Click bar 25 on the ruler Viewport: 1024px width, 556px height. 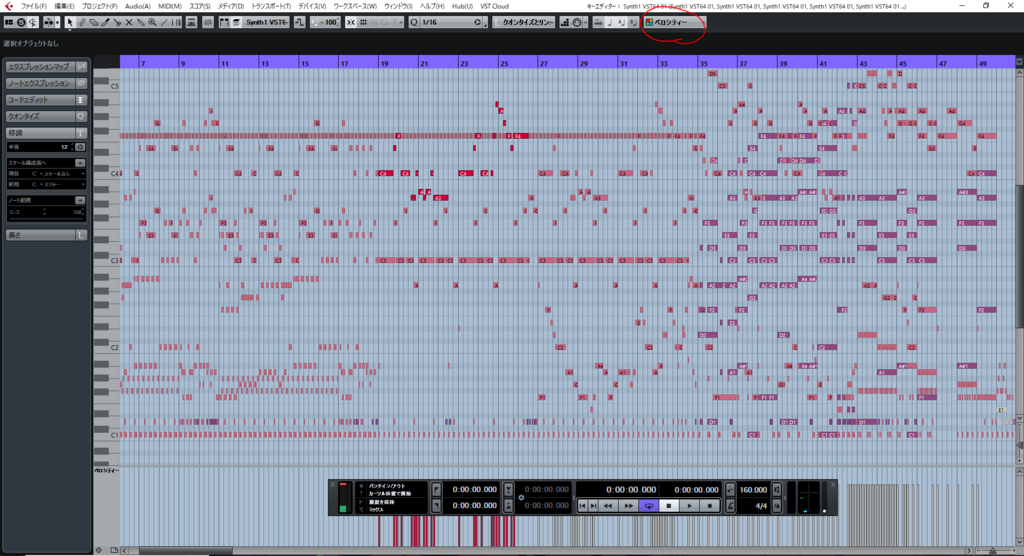pos(504,63)
